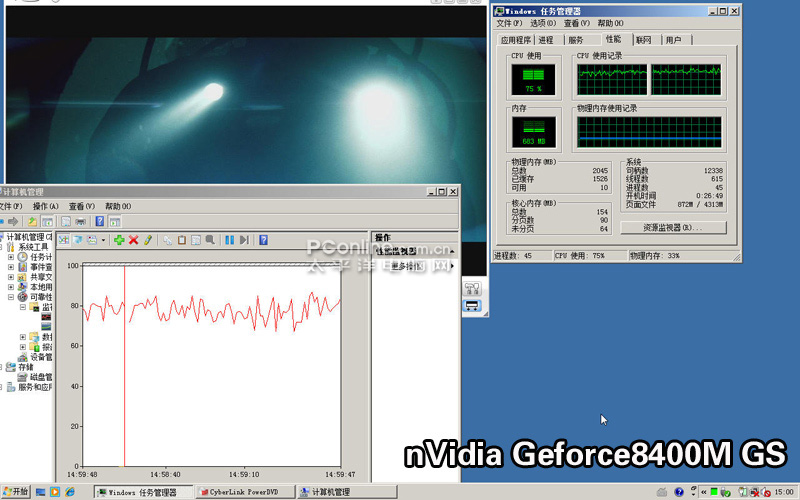The image size is (800, 500).
Task: Click the tray help question mark icon
Action: point(679,492)
